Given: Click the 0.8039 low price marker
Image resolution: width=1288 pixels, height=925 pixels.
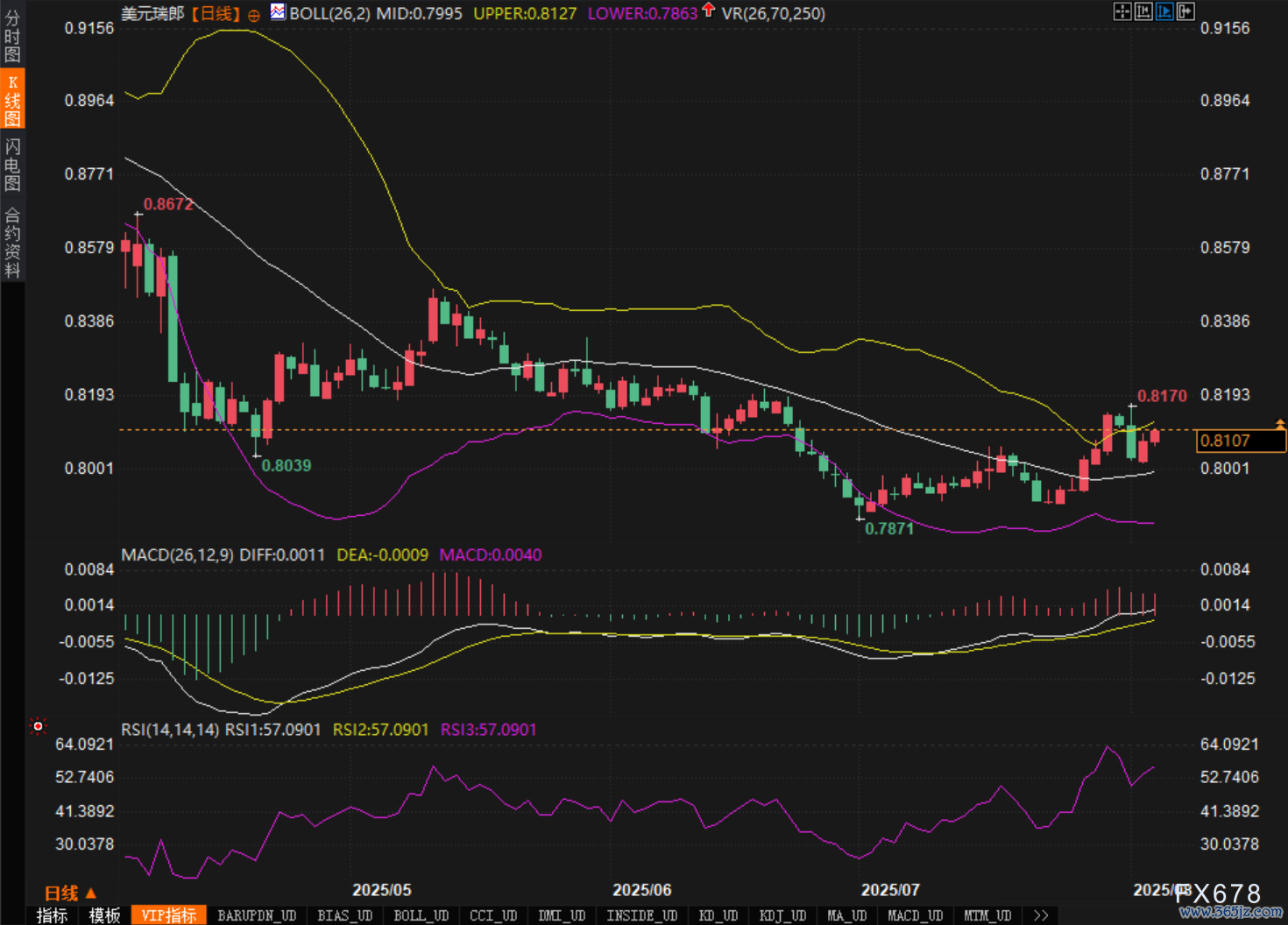Looking at the screenshot, I should pyautogui.click(x=287, y=465).
